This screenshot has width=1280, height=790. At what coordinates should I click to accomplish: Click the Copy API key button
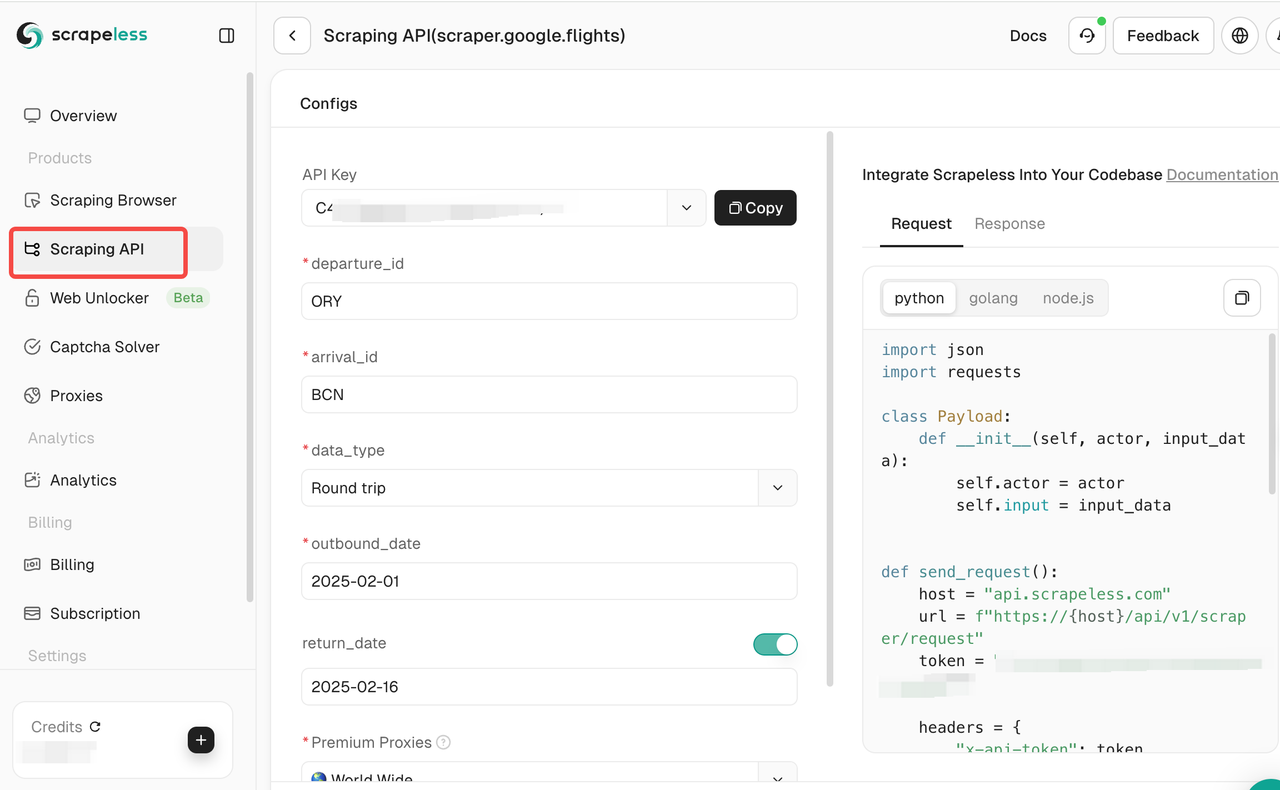[x=756, y=208]
